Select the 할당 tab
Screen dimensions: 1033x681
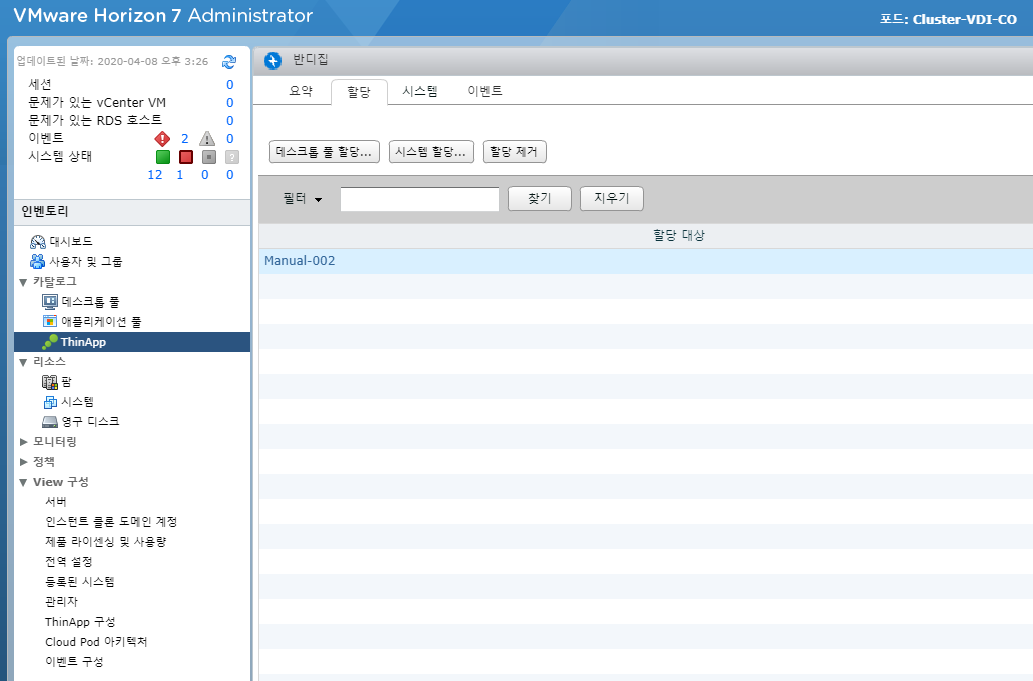pyautogui.click(x=359, y=92)
